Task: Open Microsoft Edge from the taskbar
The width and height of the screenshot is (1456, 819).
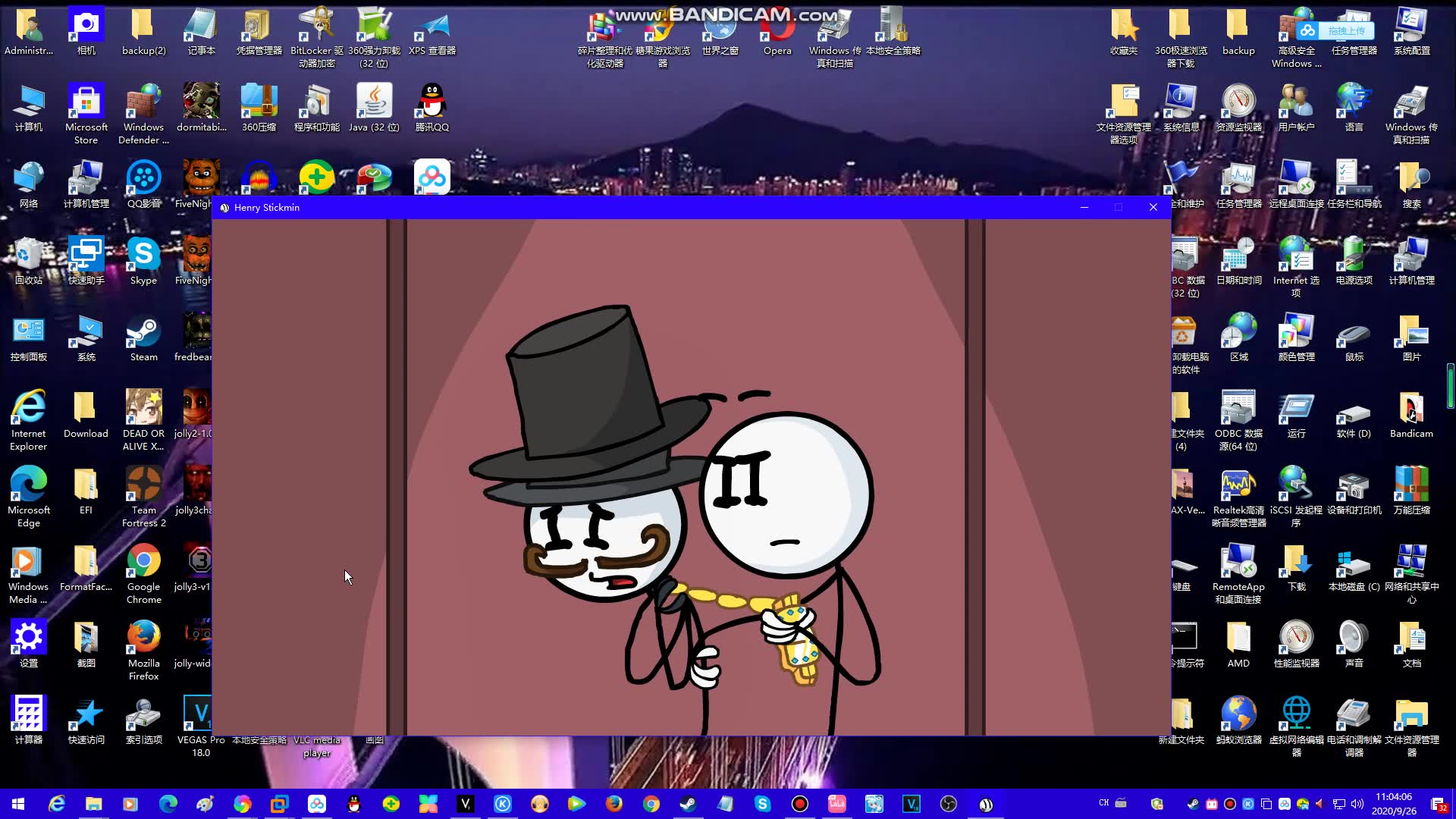Action: (x=167, y=804)
